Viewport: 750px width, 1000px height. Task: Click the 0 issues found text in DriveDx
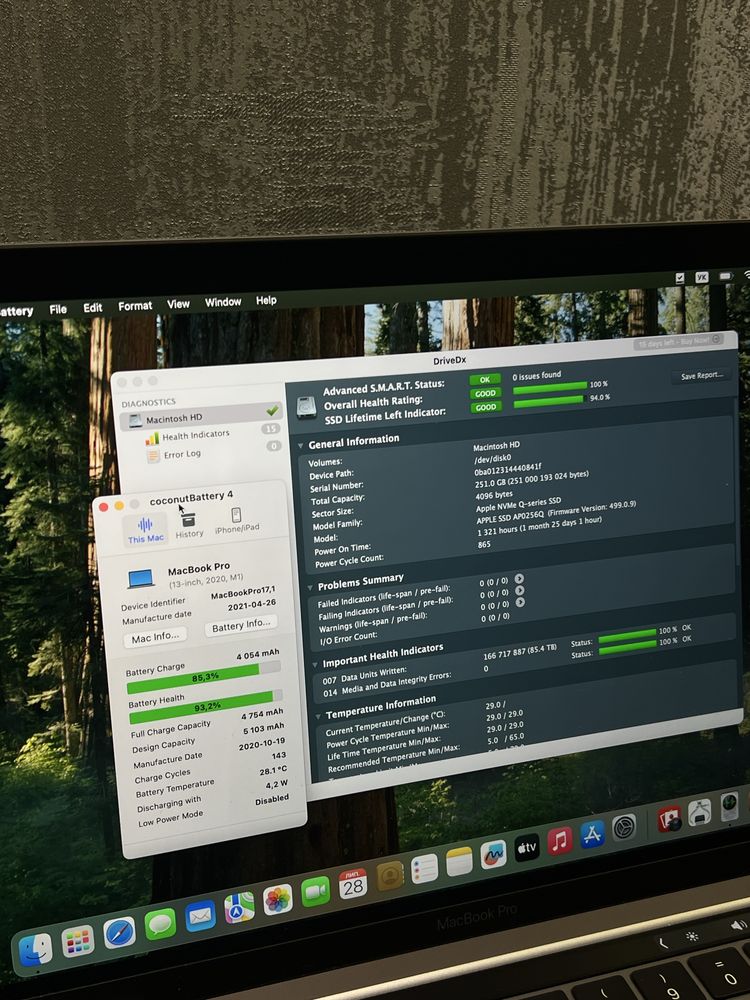click(536, 376)
